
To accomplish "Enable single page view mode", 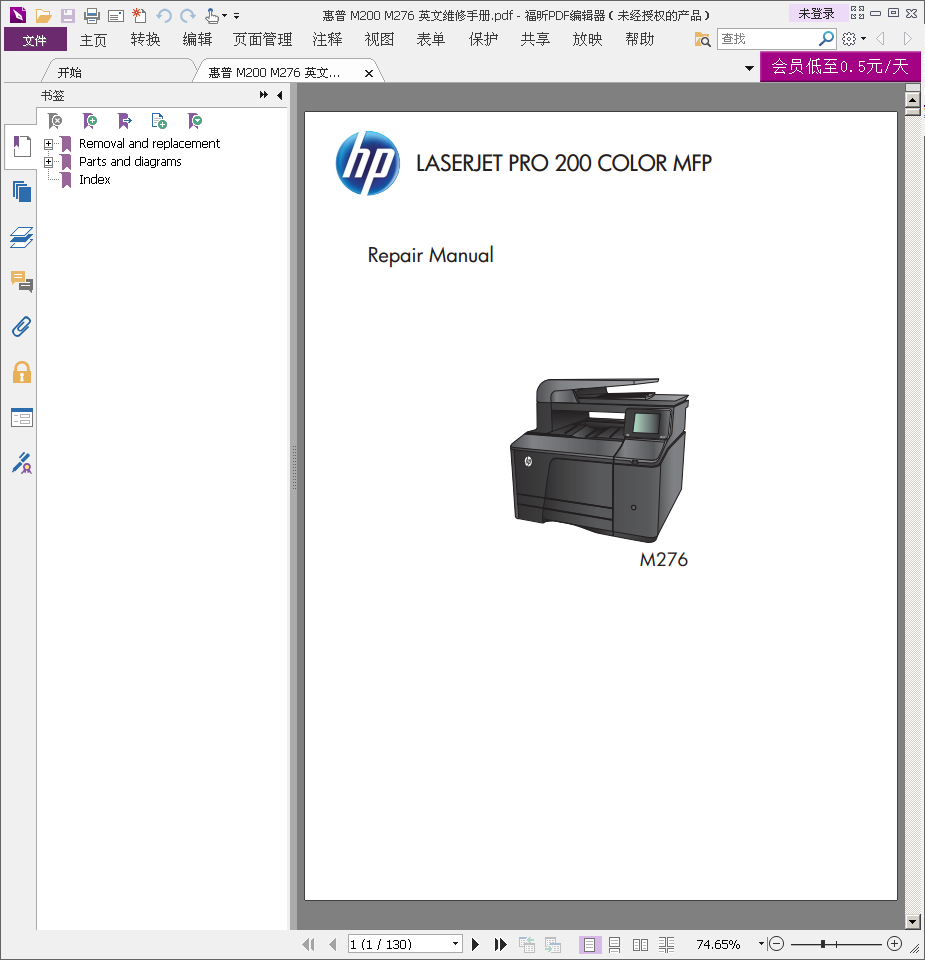I will click(x=590, y=945).
